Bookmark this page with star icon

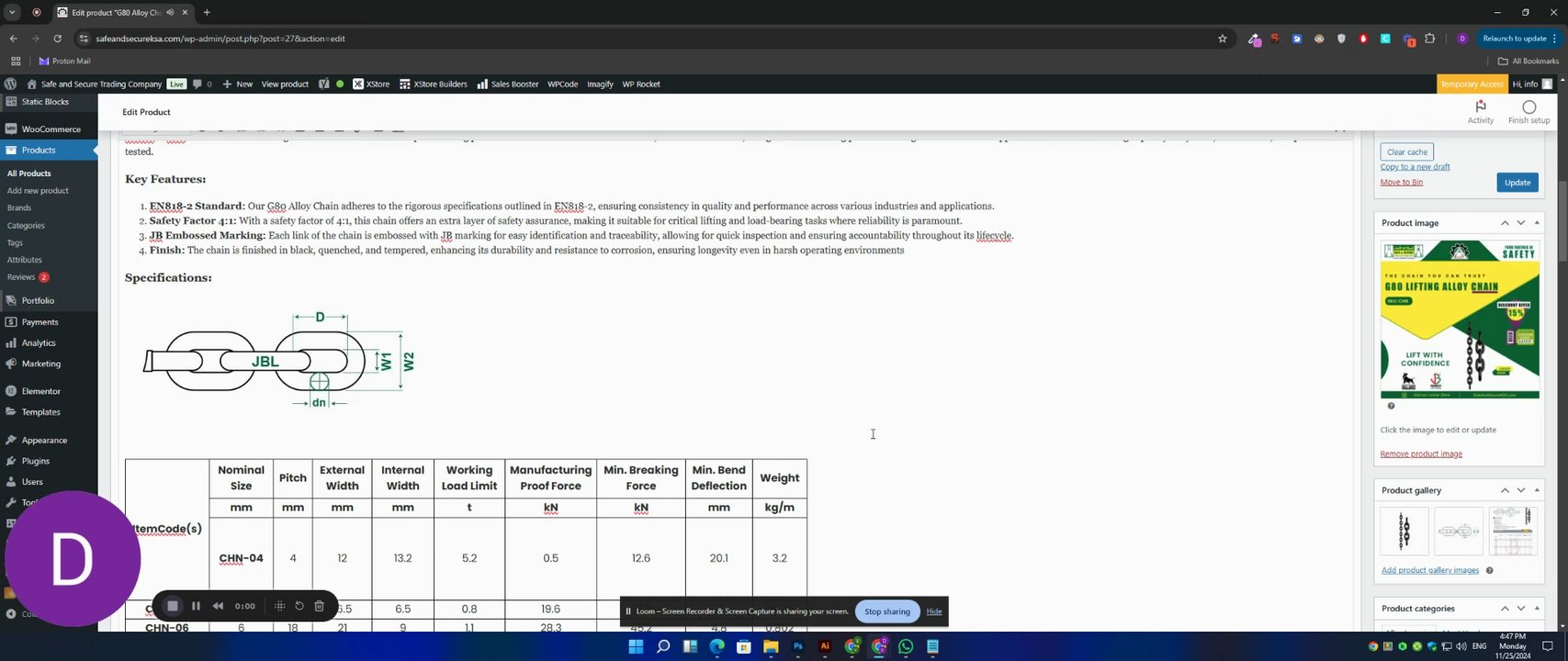coord(1222,39)
